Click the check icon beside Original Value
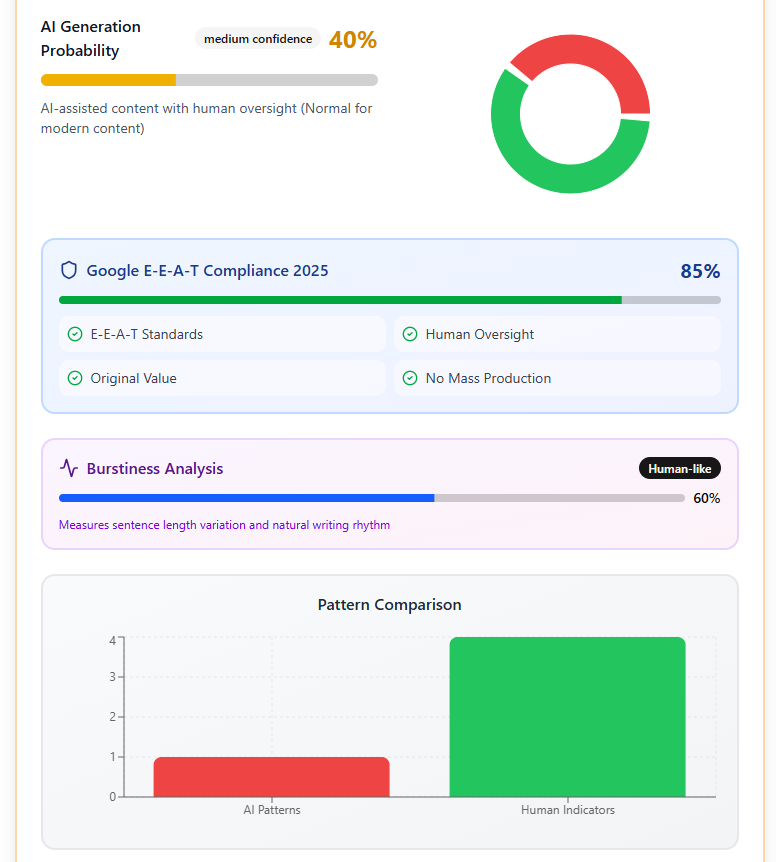 tap(75, 378)
